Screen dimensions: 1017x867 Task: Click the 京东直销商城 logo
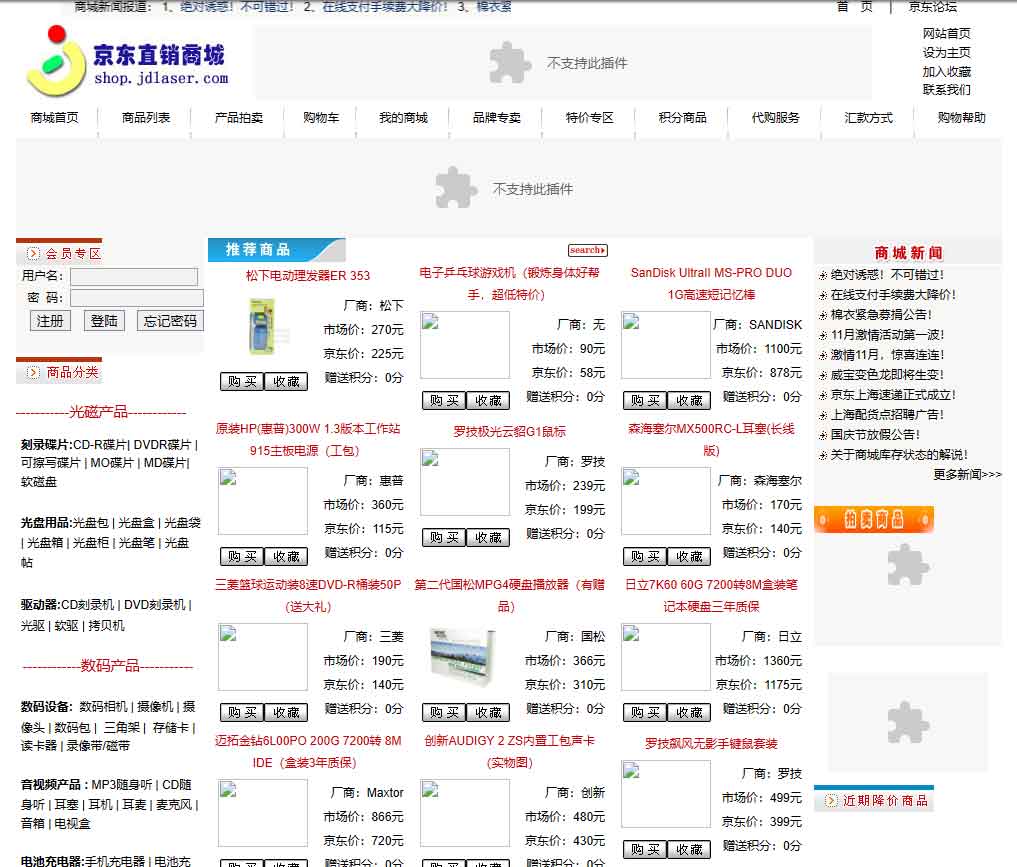coord(127,62)
